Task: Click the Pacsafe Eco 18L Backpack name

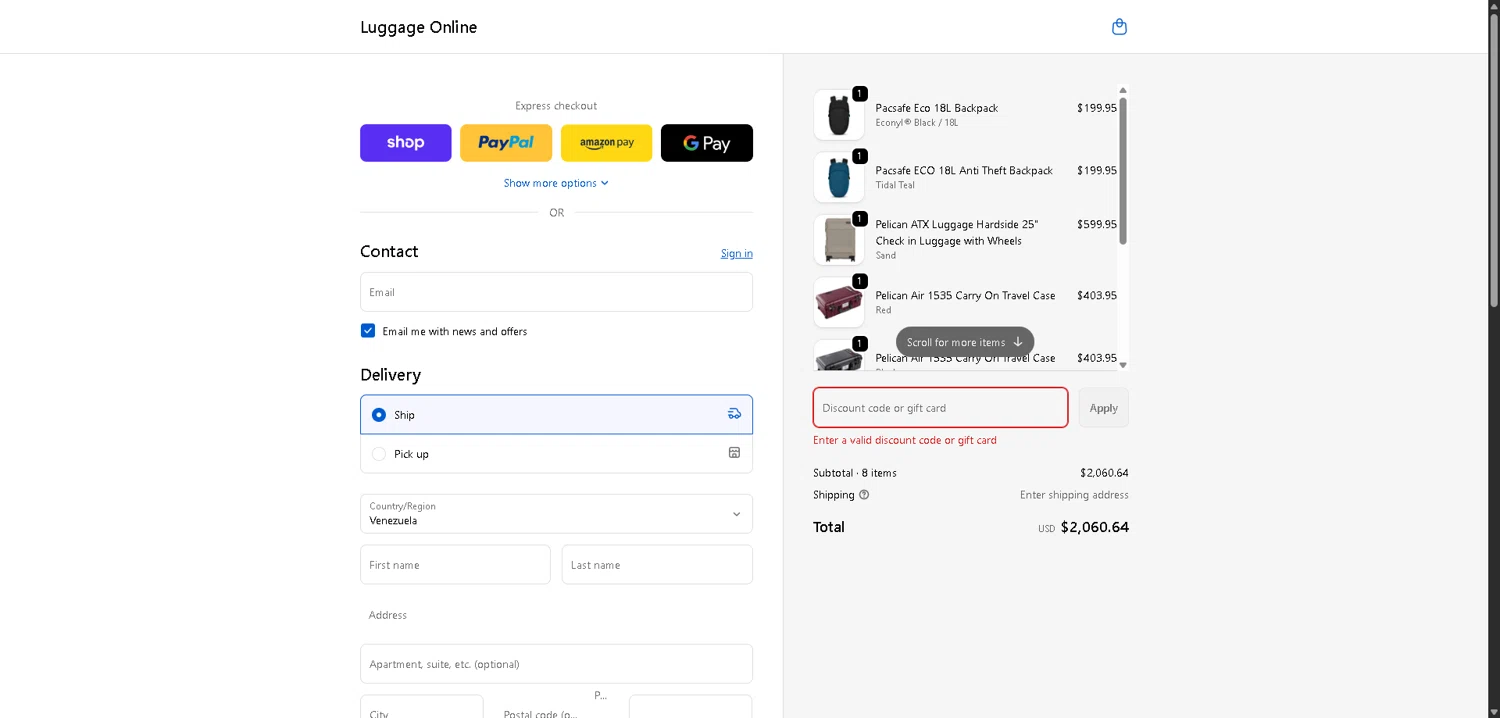Action: pyautogui.click(x=937, y=108)
